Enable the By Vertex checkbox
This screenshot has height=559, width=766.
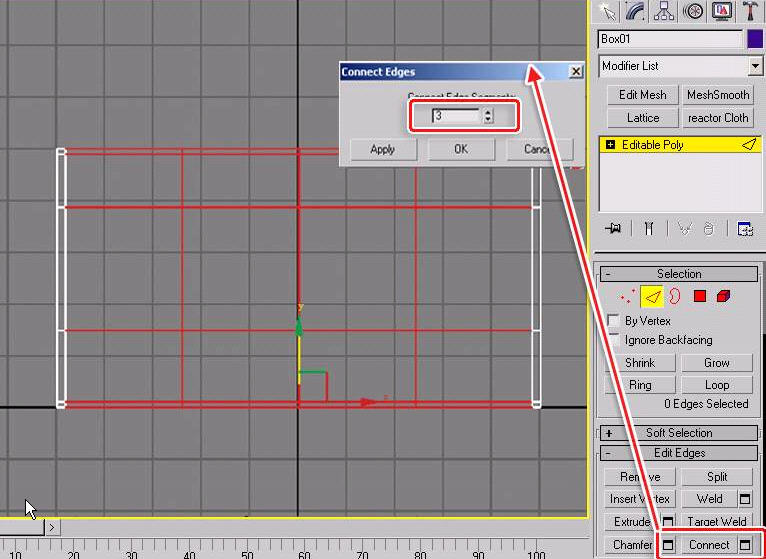point(614,321)
